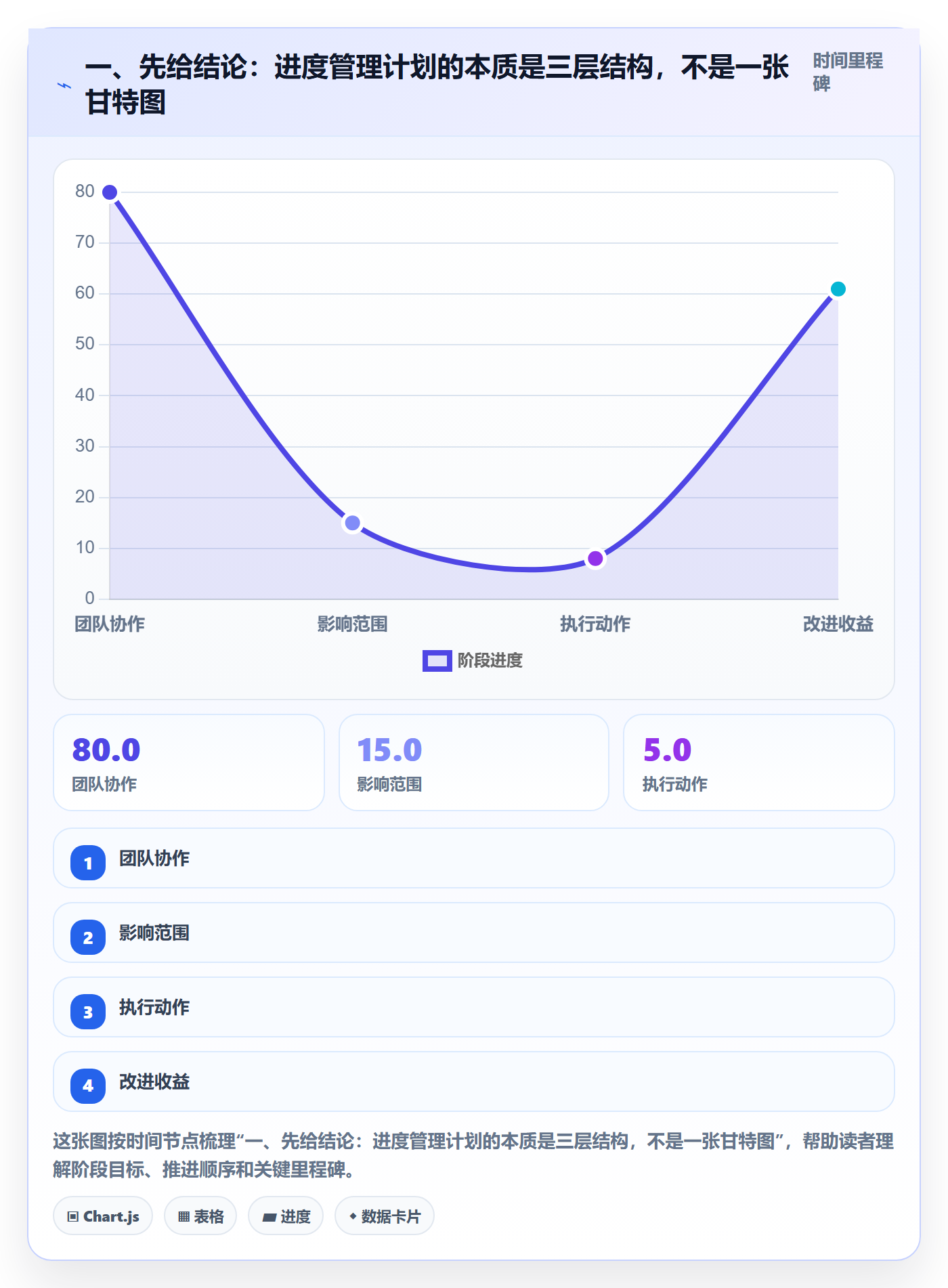948x1288 pixels.
Task: Click the 影响范围 data point on the curve
Action: (352, 523)
